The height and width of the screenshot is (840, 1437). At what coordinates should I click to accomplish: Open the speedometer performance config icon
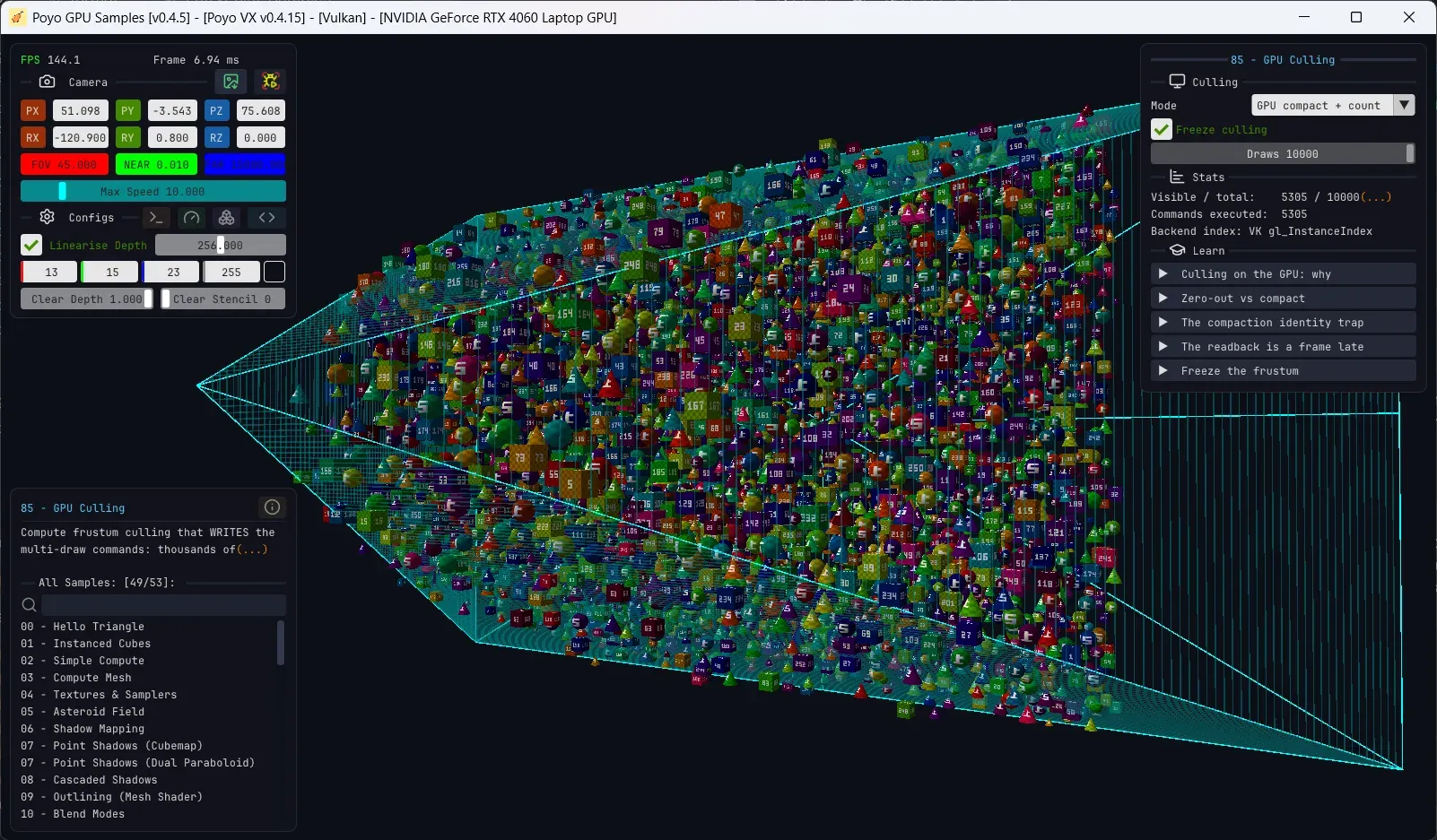(191, 217)
